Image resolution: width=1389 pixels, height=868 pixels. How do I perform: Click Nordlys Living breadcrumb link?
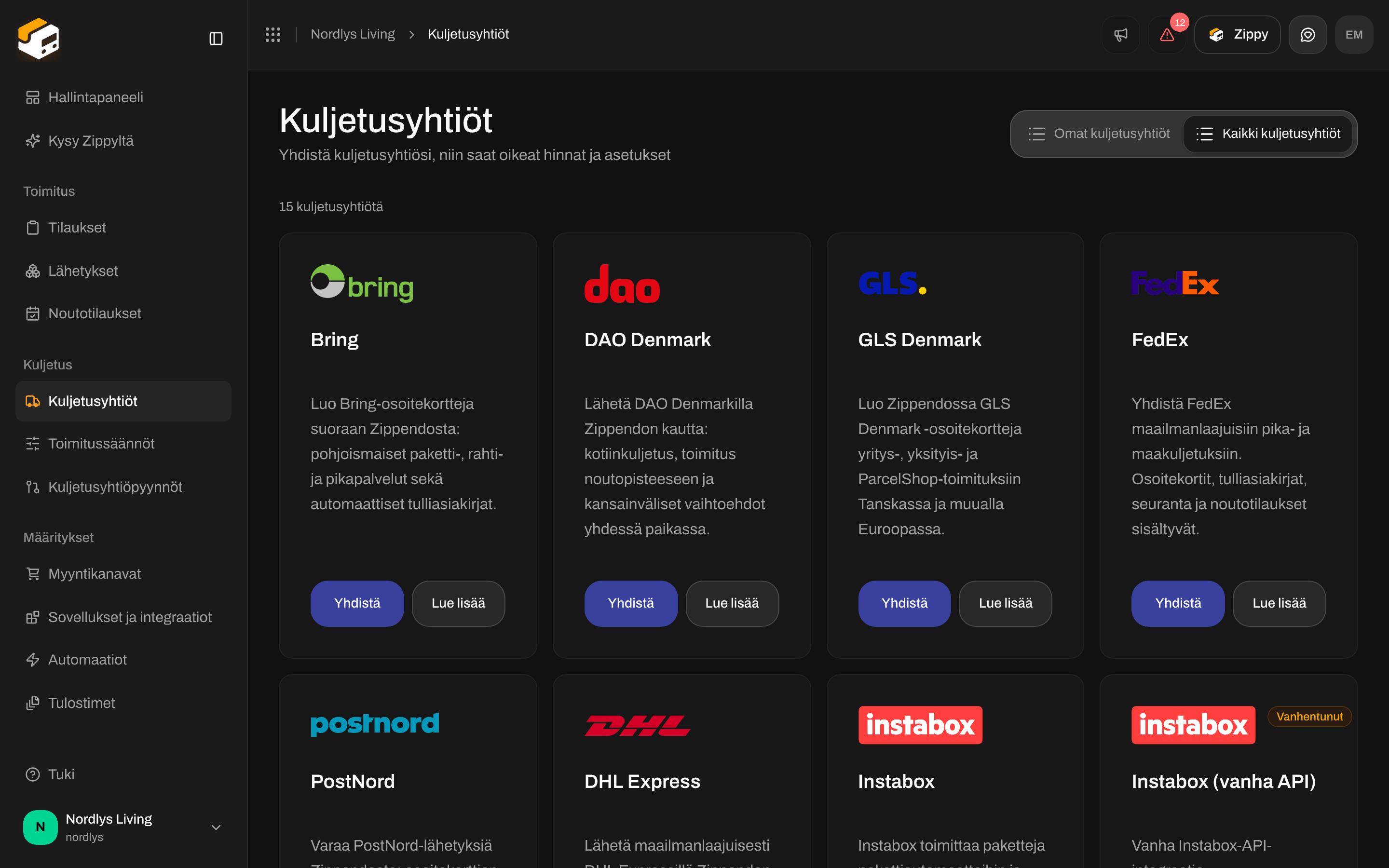coord(353,34)
